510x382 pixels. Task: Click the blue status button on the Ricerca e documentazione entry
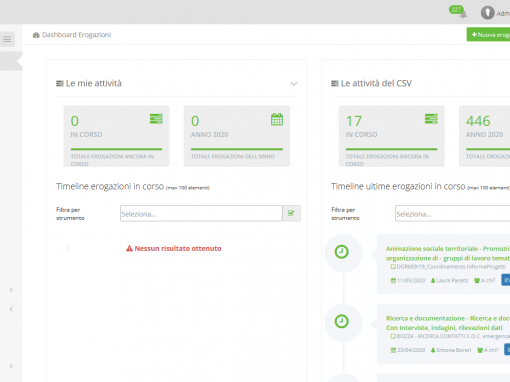pos(507,349)
